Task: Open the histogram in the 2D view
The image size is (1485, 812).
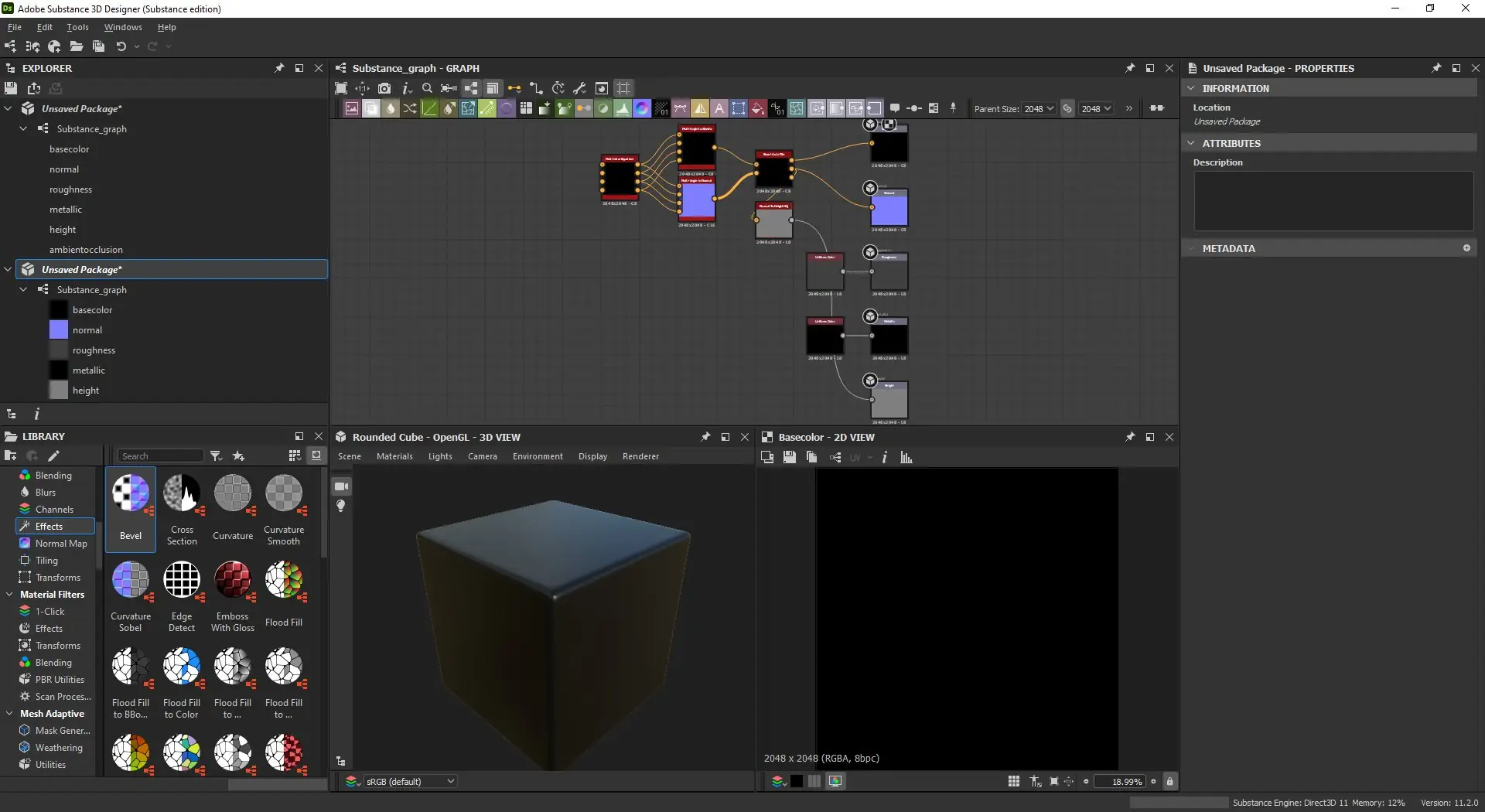Action: point(906,458)
